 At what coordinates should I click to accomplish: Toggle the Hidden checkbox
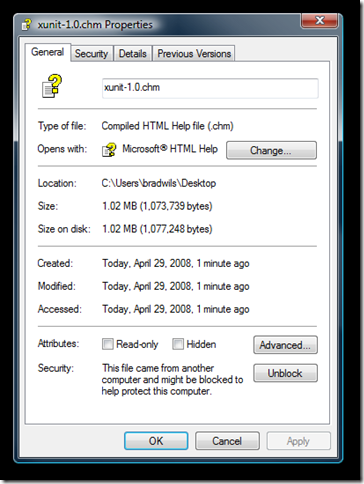(178, 344)
